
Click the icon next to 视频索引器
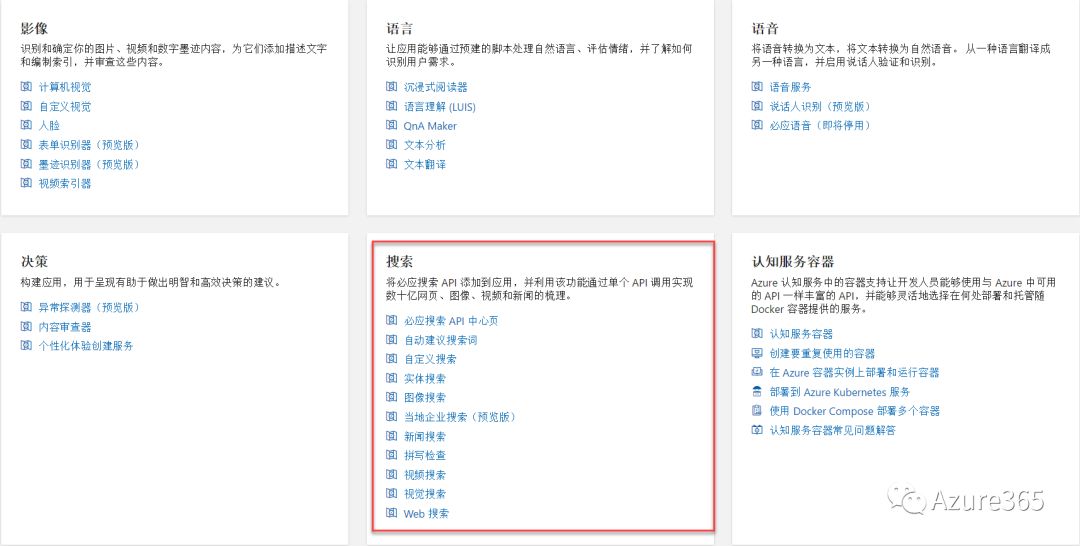pos(27,183)
